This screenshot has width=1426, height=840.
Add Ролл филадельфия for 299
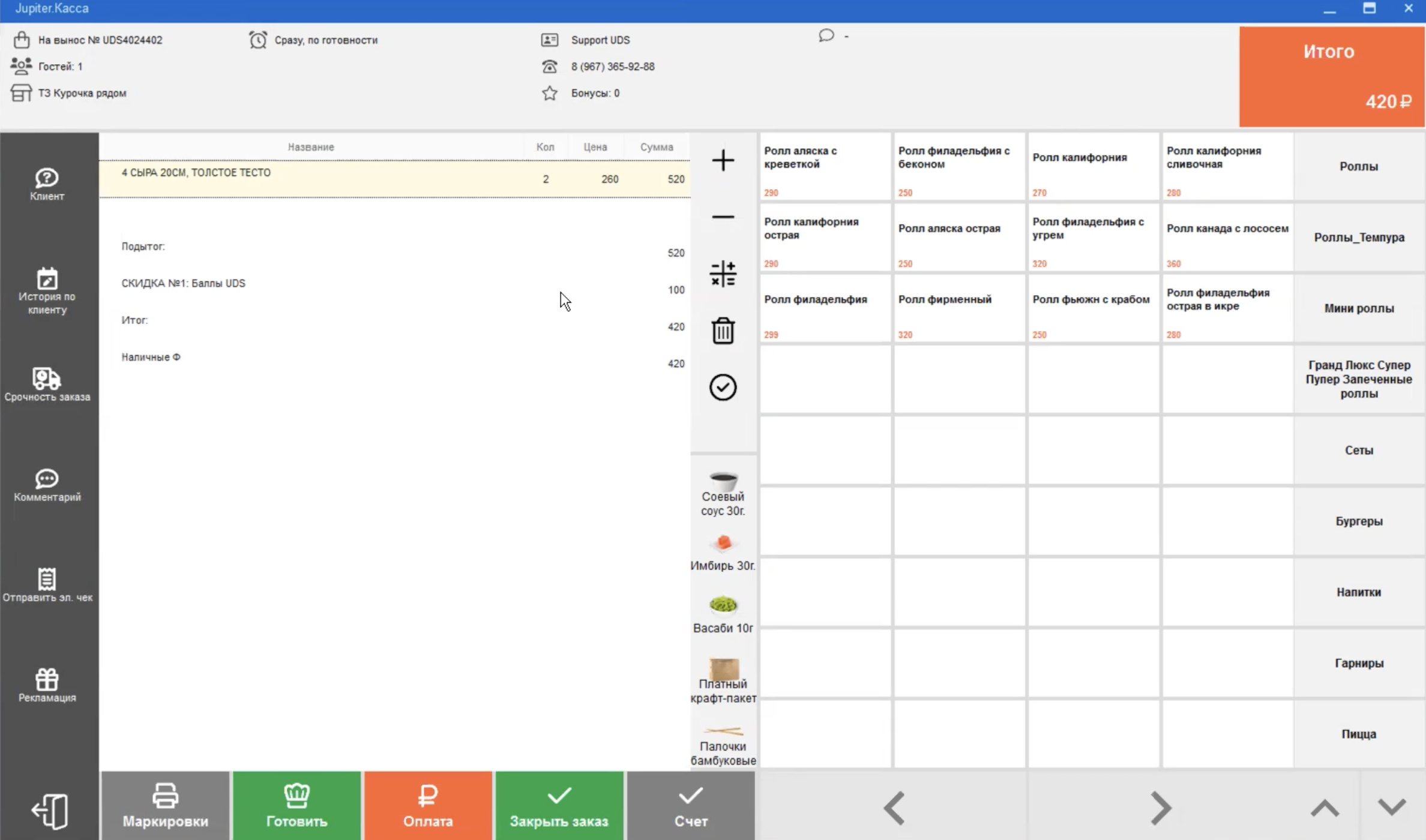[825, 308]
